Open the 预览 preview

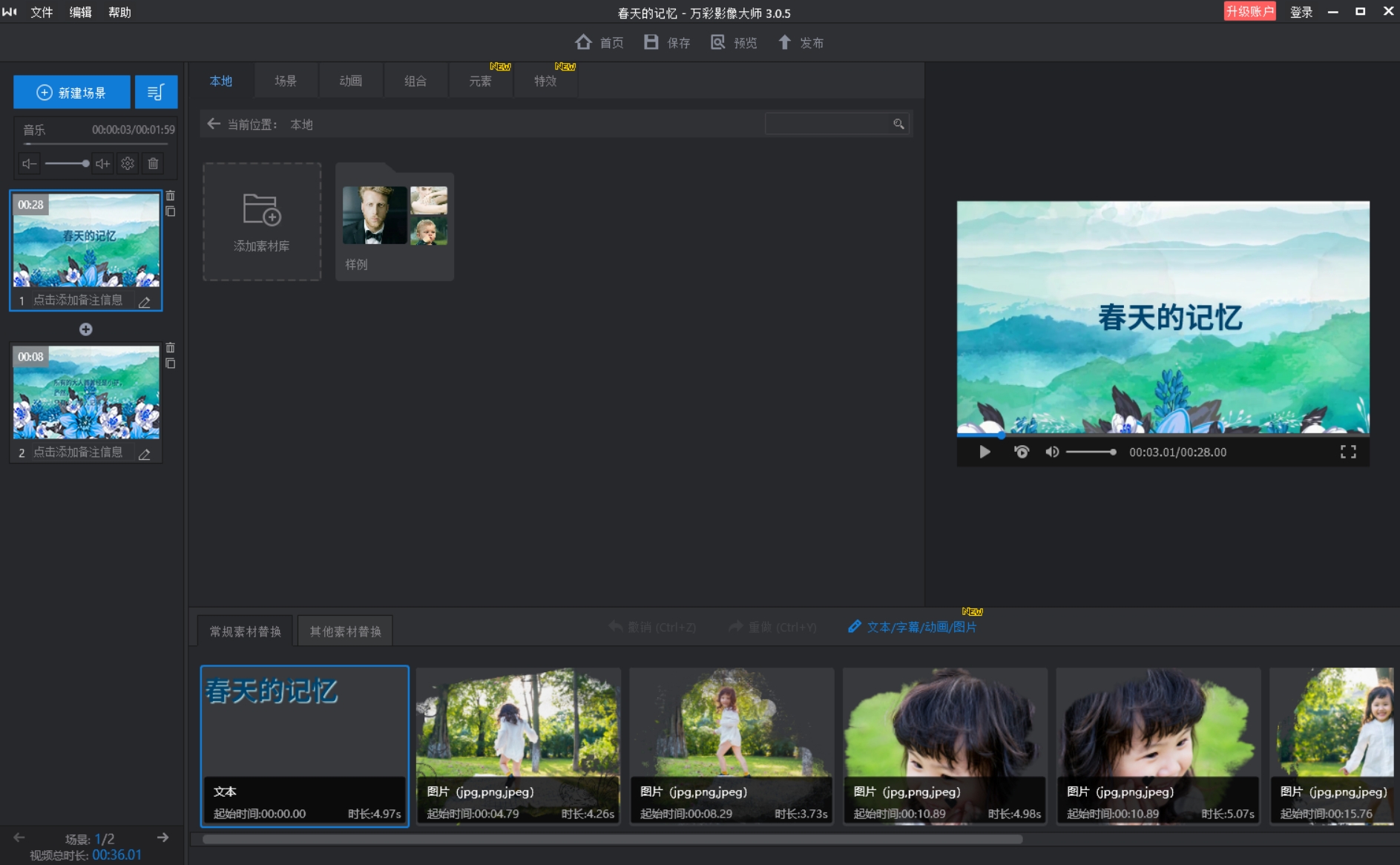[x=734, y=42]
